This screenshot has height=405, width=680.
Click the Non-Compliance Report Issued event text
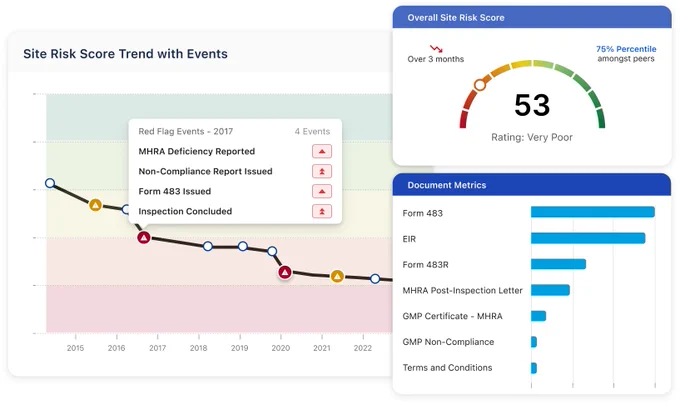click(x=205, y=171)
